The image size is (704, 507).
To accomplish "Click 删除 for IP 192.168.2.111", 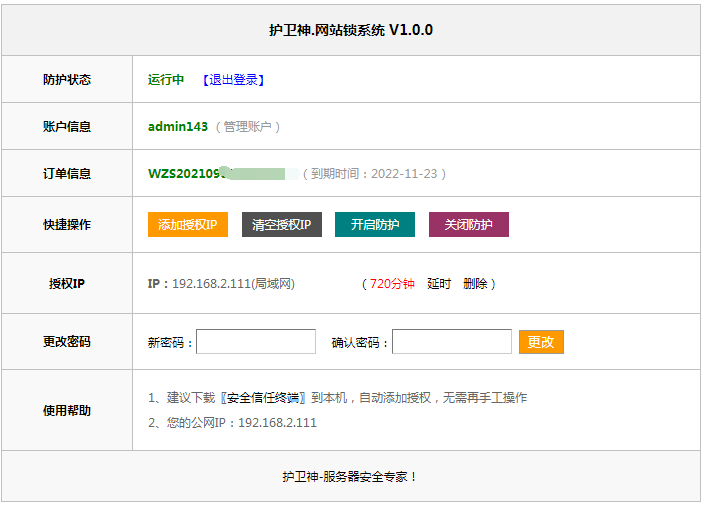I will pos(475,284).
